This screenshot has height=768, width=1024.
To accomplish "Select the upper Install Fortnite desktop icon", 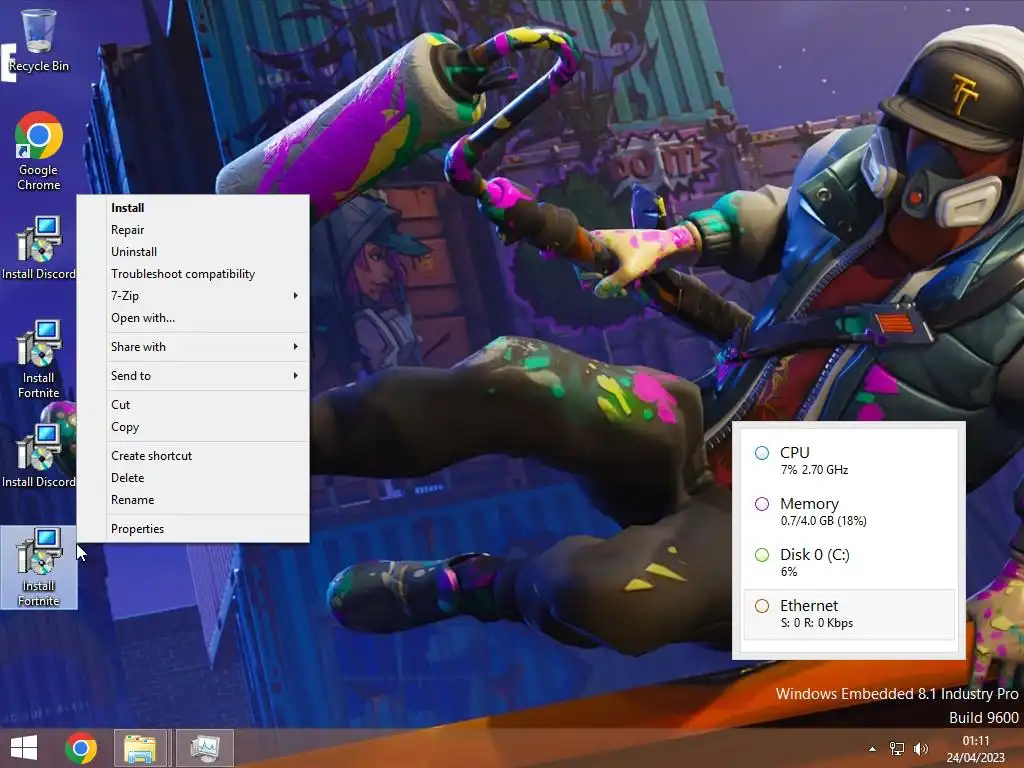I will point(39,359).
